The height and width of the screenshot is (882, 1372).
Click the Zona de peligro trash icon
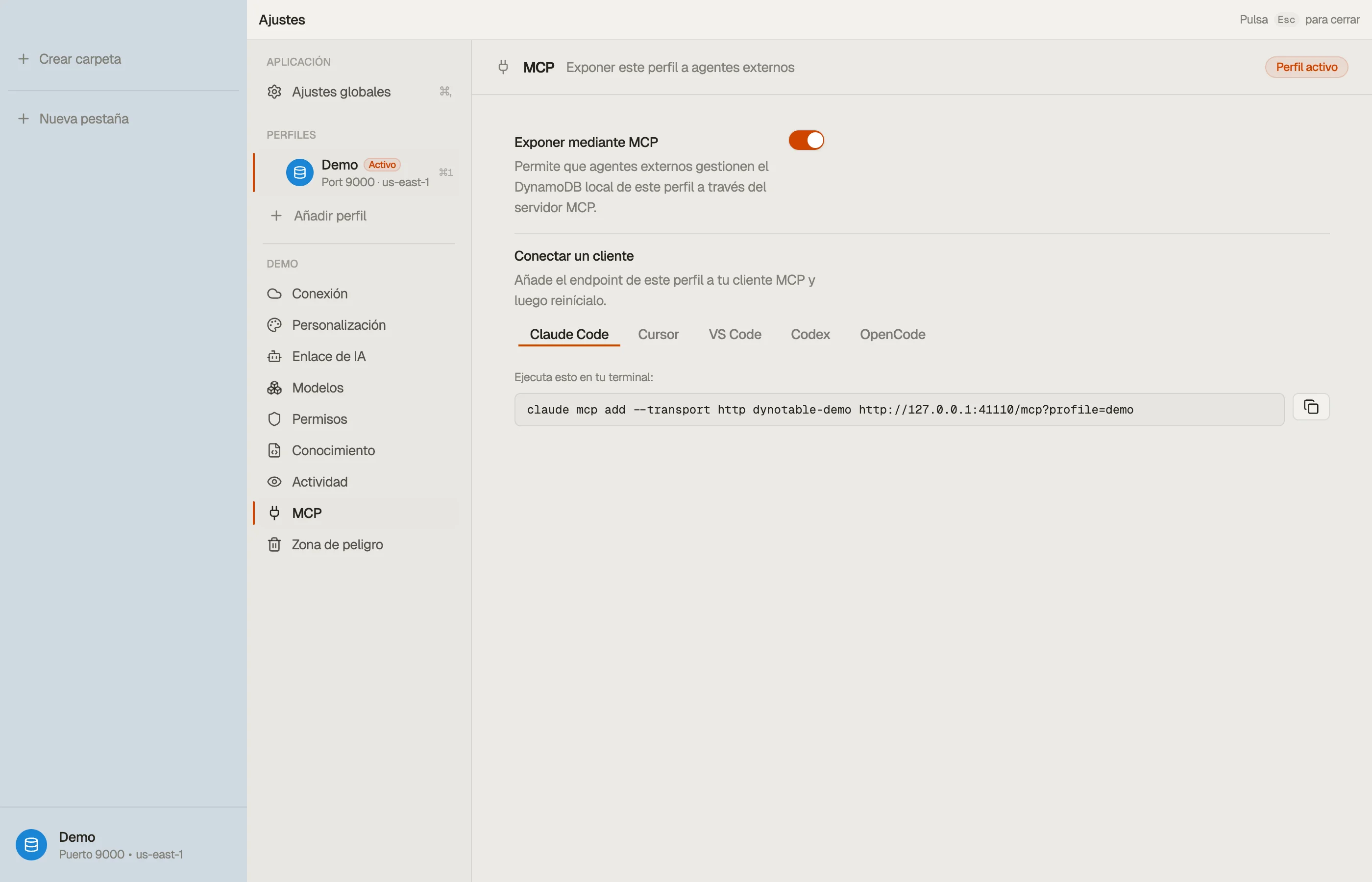coord(274,545)
